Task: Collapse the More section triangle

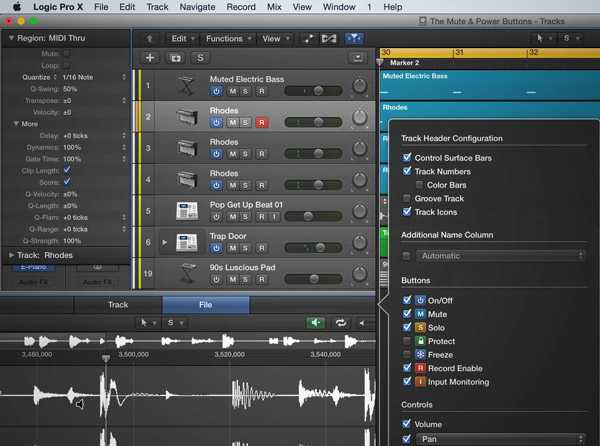Action: tap(16, 124)
